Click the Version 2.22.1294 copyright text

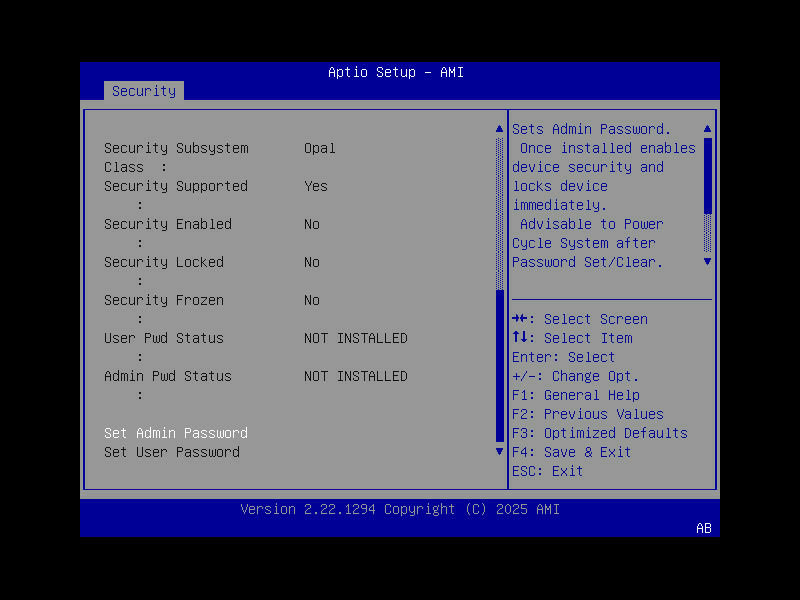tap(399, 509)
